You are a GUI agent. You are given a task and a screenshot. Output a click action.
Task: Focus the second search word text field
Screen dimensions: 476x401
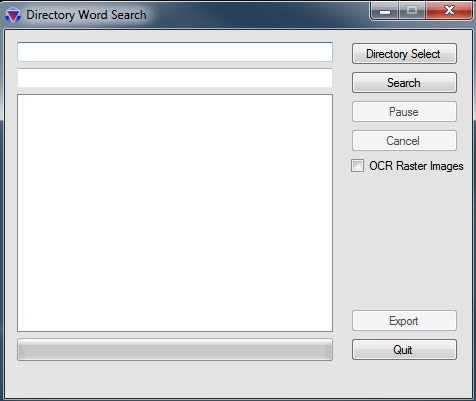(175, 78)
